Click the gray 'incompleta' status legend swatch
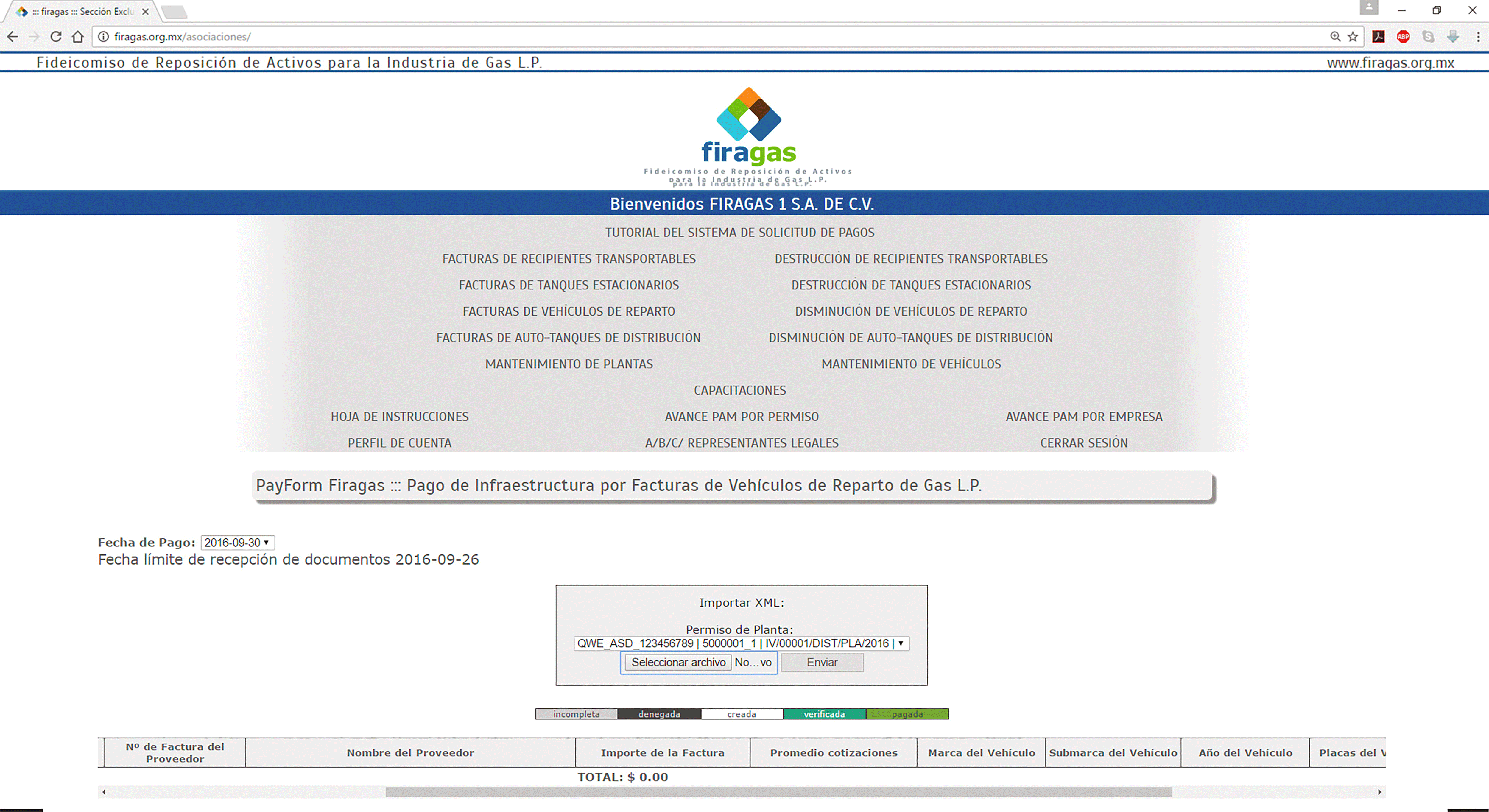This screenshot has width=1489, height=812. (x=576, y=714)
